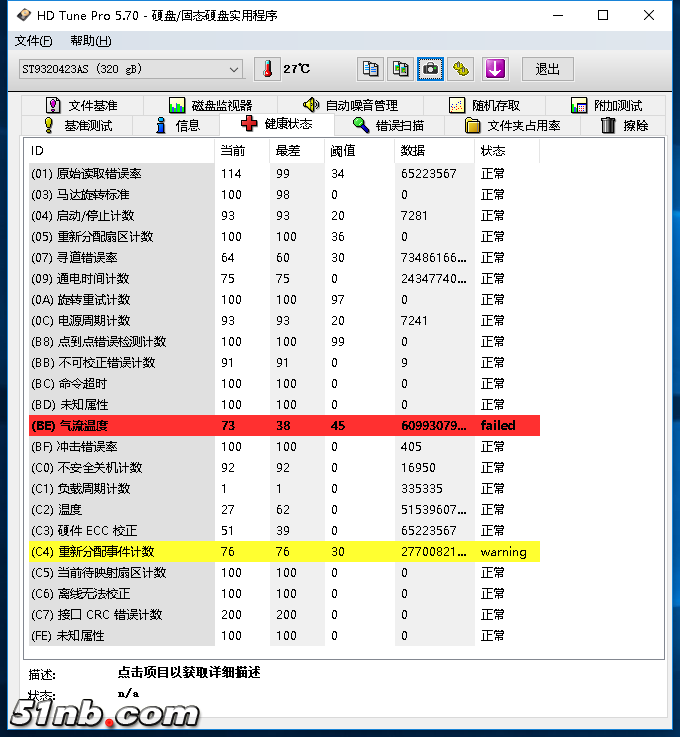Screen dimensions: 680x737
Task: Select row (C1) 负载周期计数
Action: [284, 488]
